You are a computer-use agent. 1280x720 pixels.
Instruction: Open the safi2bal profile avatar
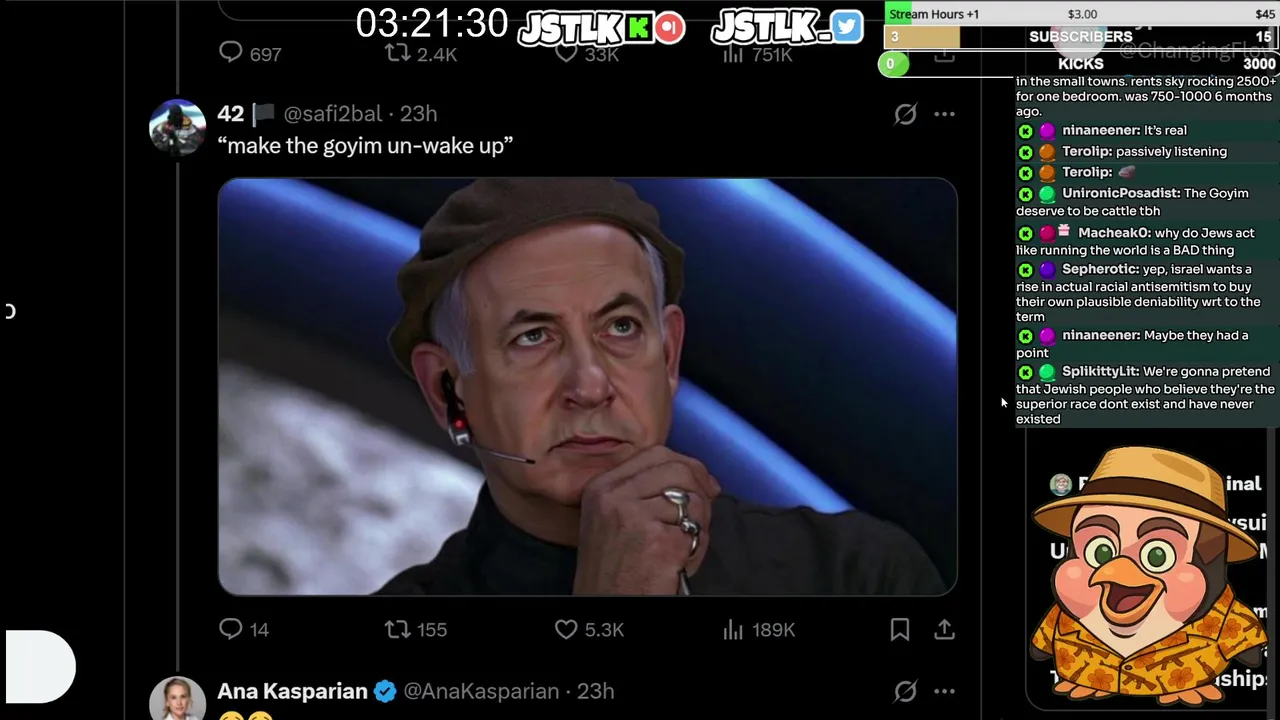177,126
